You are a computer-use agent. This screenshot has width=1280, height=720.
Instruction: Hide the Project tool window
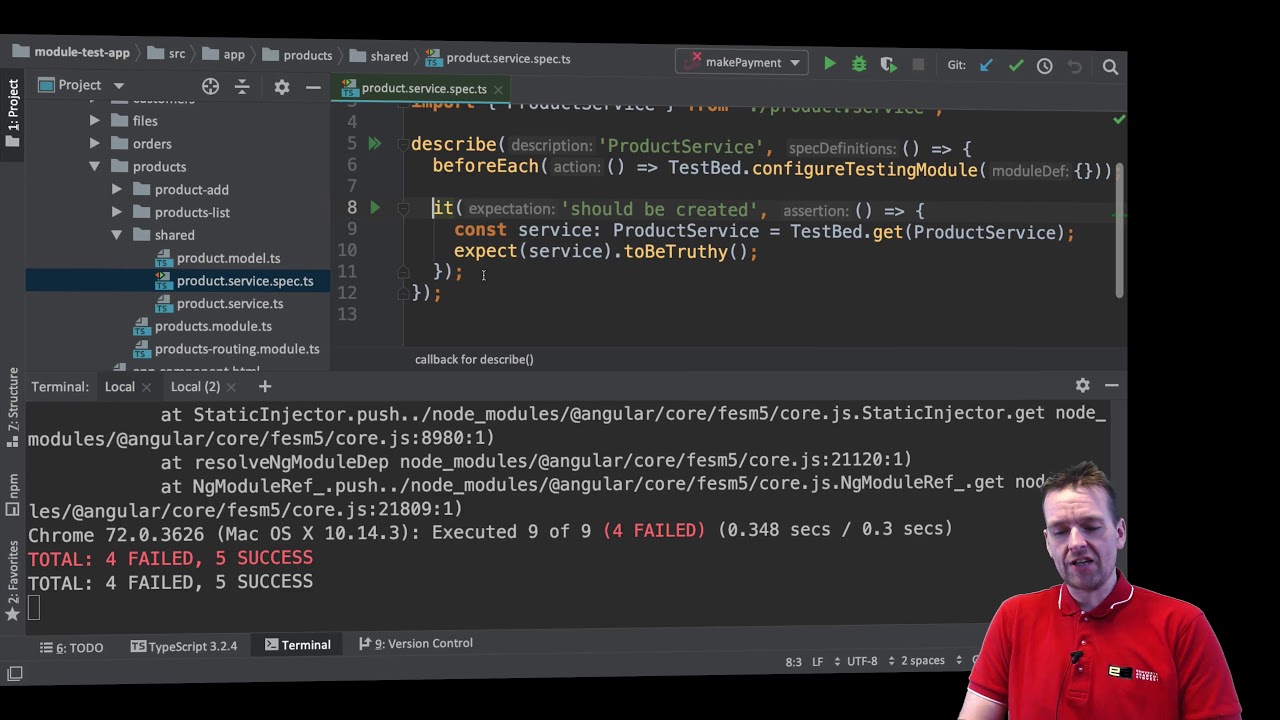(x=313, y=88)
